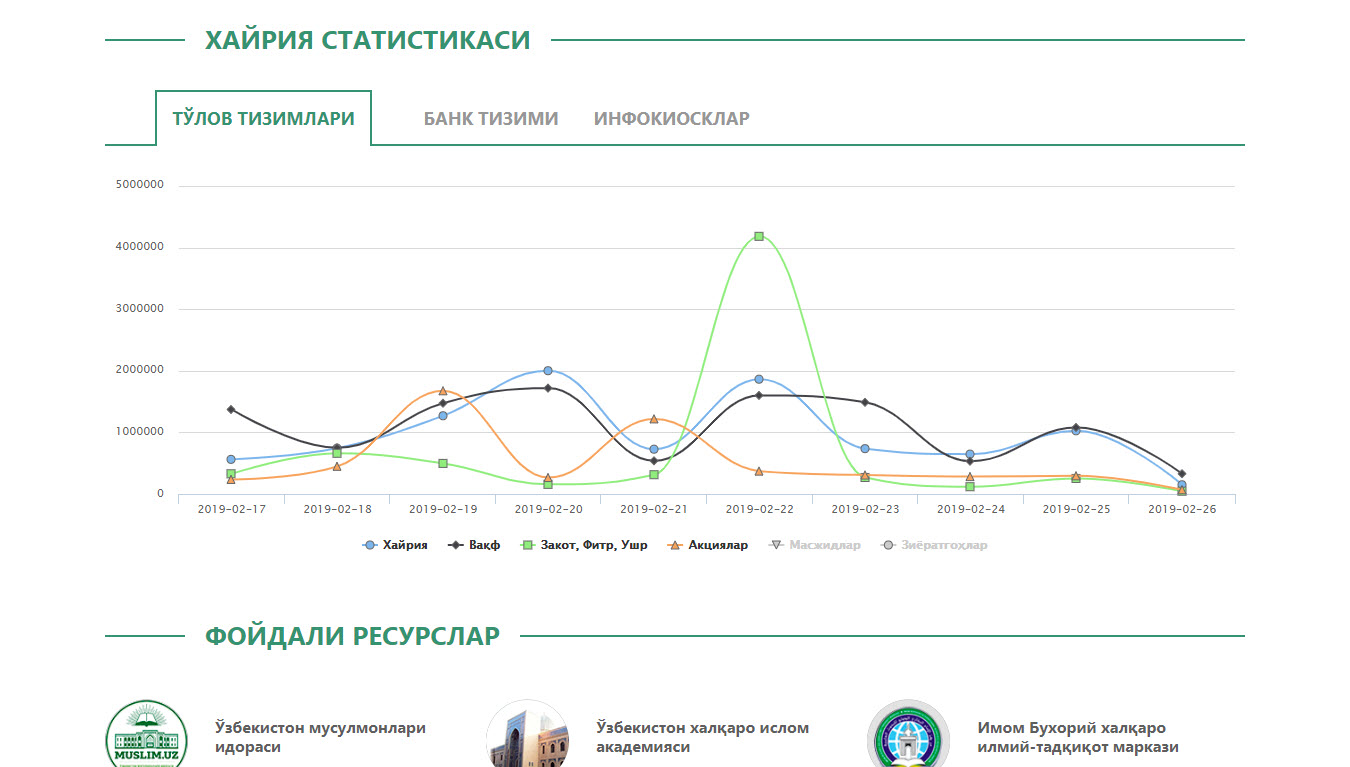The width and height of the screenshot is (1350, 767).
Task: Click the Имом Бухорий center emblem
Action: (908, 734)
